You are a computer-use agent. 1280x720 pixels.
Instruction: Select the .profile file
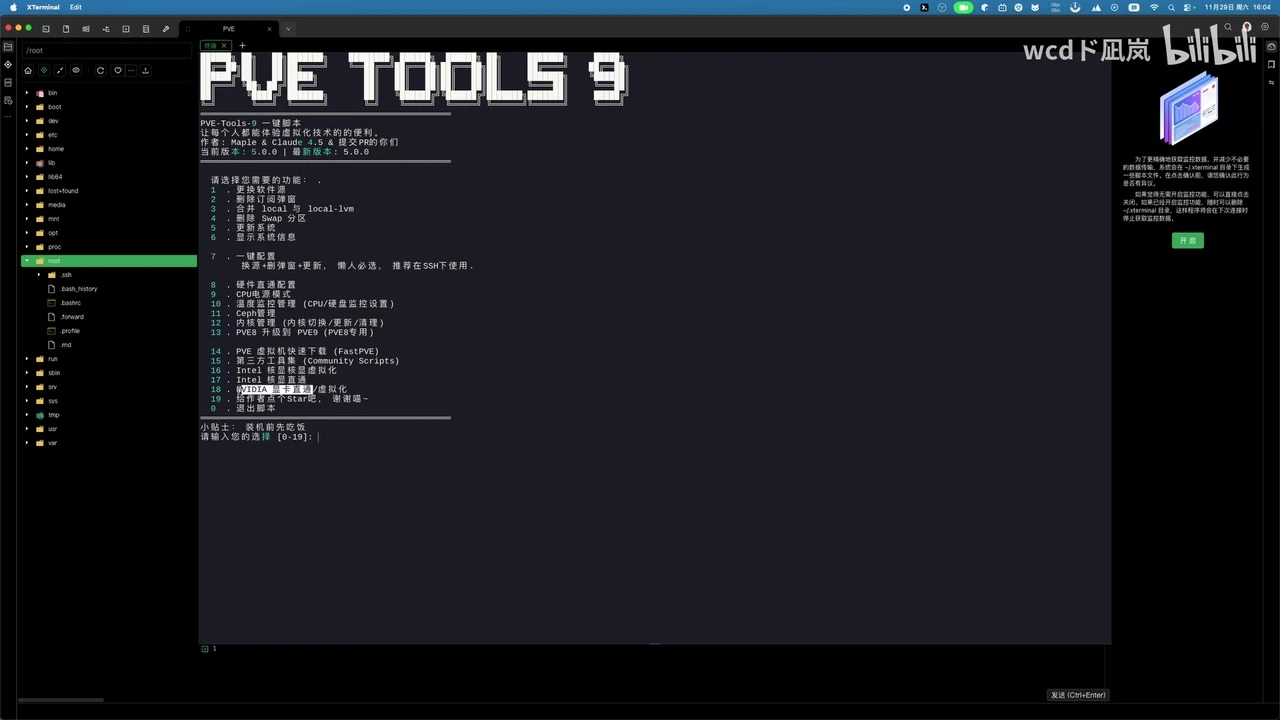pyautogui.click(x=70, y=331)
